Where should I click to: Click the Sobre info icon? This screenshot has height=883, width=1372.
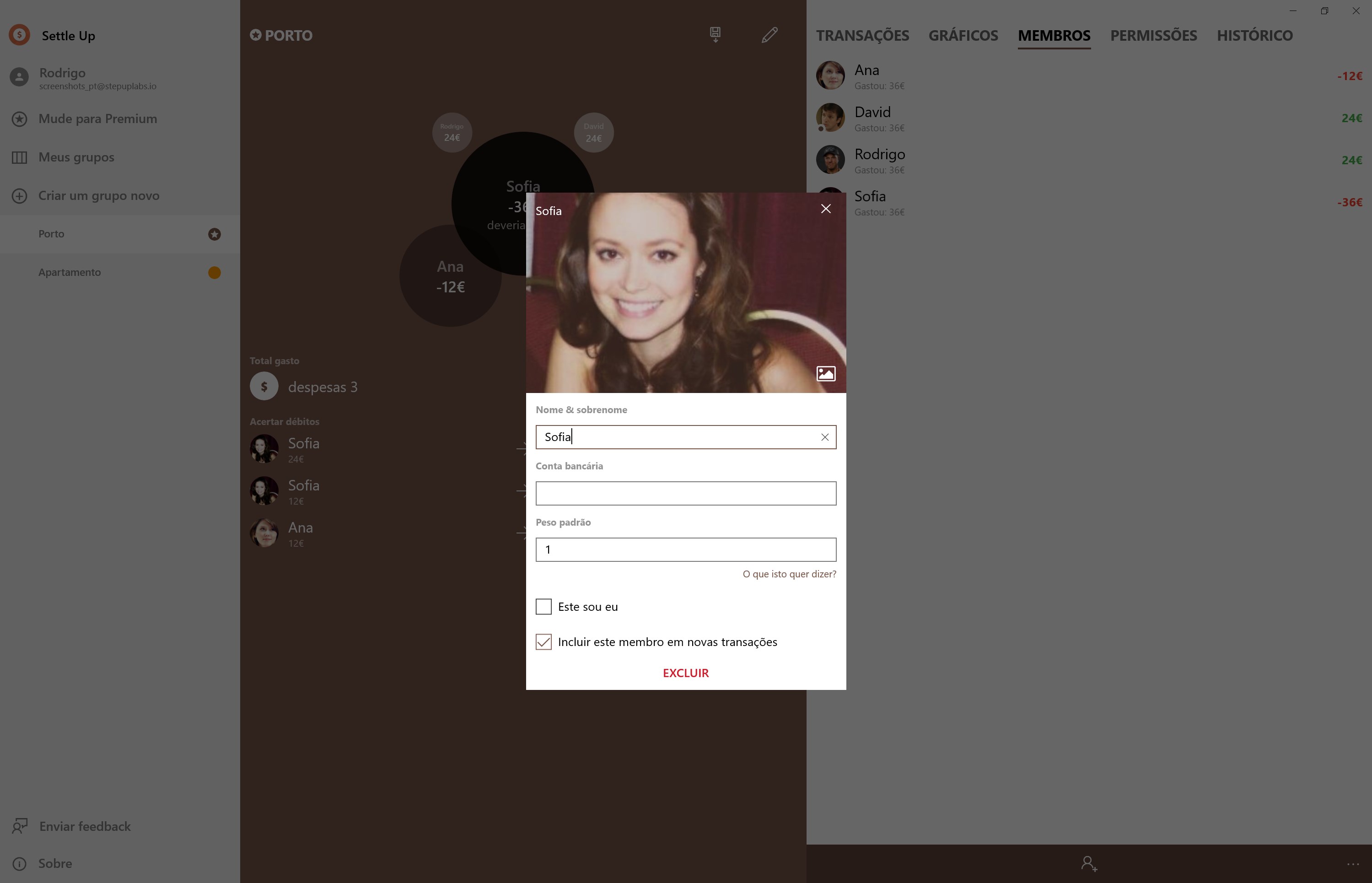20,863
